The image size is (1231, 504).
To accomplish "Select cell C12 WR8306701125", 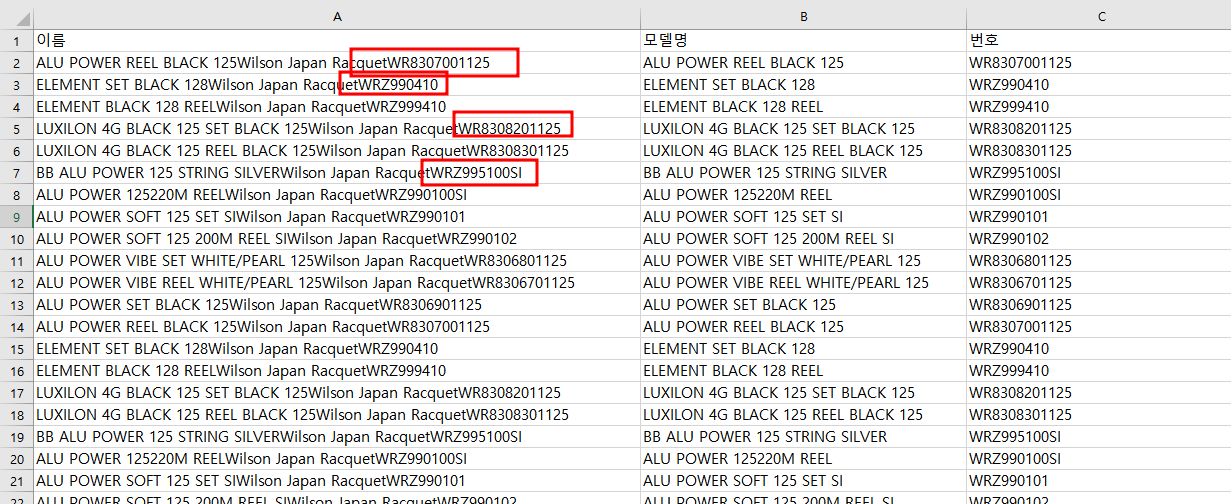I will coord(1099,283).
